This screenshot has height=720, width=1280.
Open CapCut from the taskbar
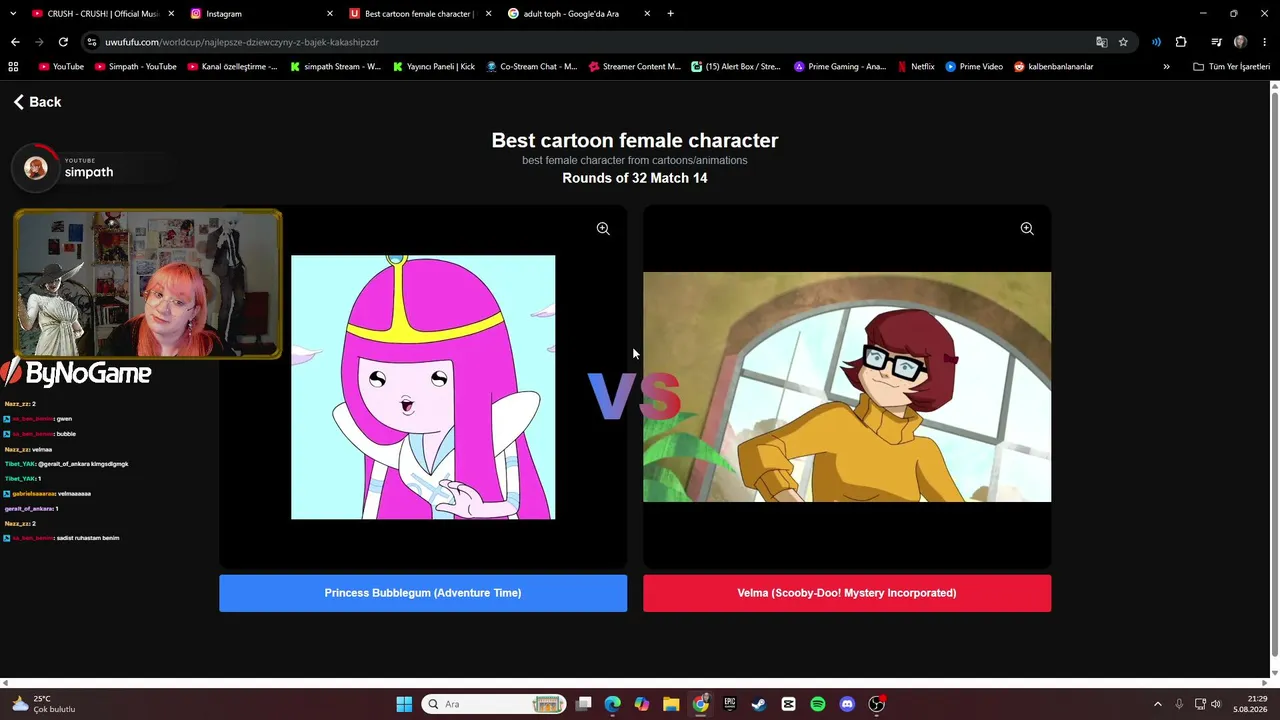click(x=788, y=704)
